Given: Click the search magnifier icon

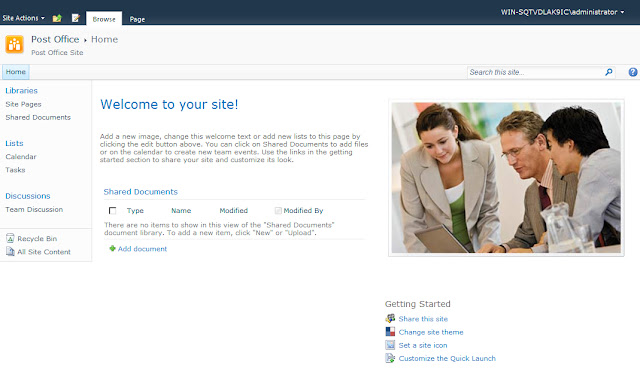Looking at the screenshot, I should [609, 72].
